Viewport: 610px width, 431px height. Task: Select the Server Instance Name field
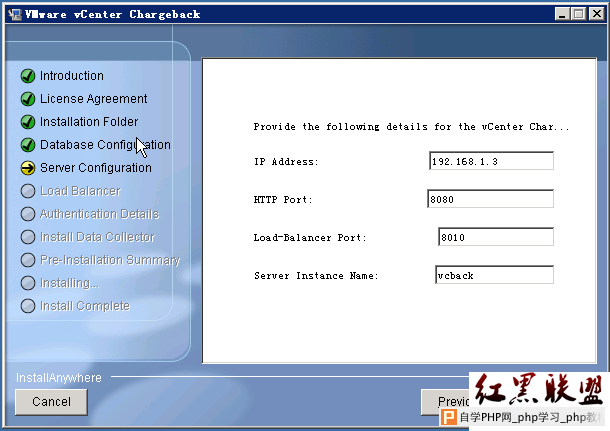[x=494, y=275]
